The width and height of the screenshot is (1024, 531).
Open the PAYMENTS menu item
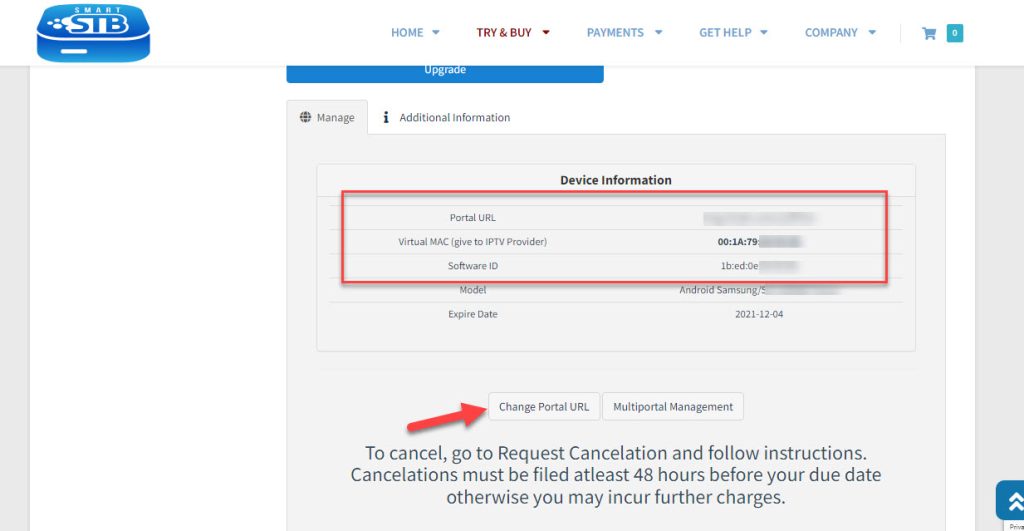tap(615, 33)
